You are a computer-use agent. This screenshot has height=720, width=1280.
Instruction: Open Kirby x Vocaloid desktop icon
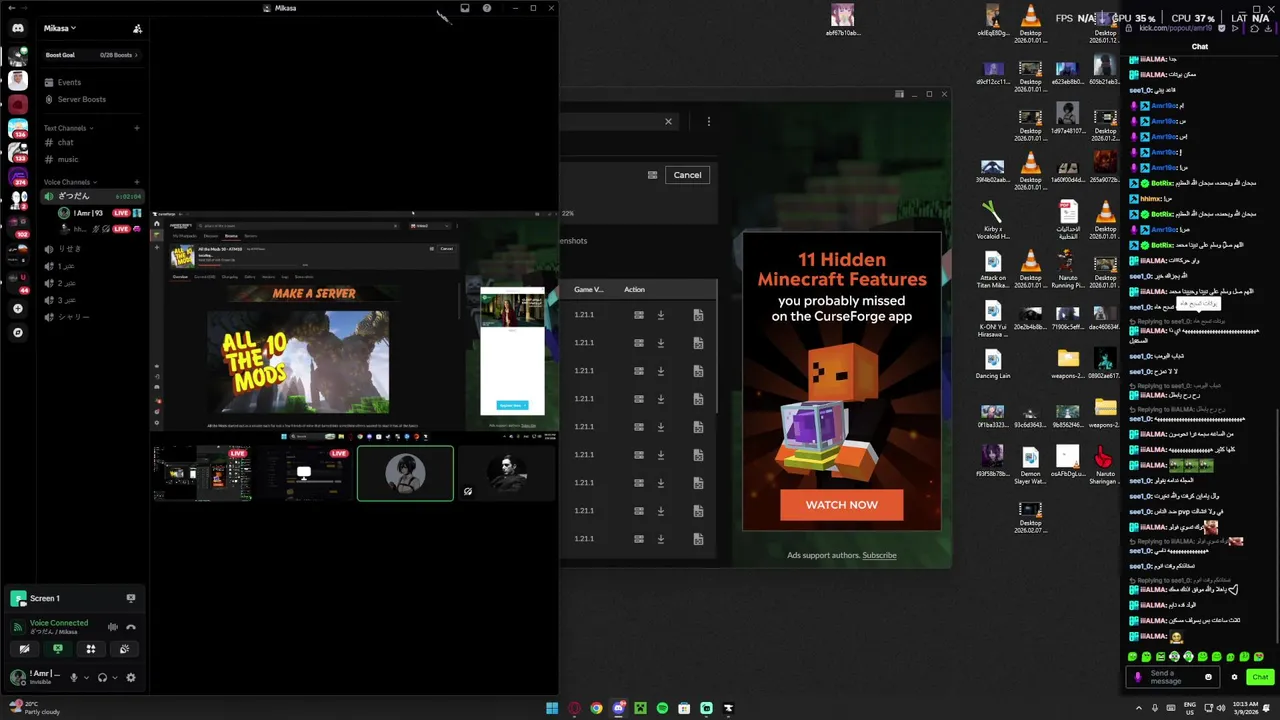[x=992, y=221]
